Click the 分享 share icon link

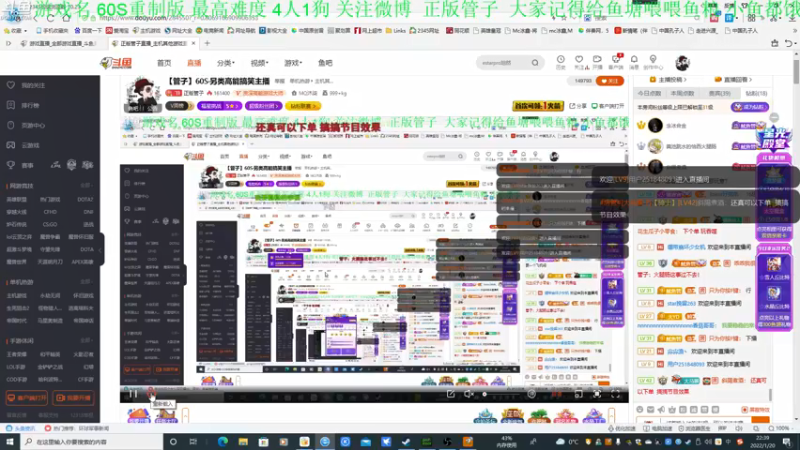tap(578, 106)
